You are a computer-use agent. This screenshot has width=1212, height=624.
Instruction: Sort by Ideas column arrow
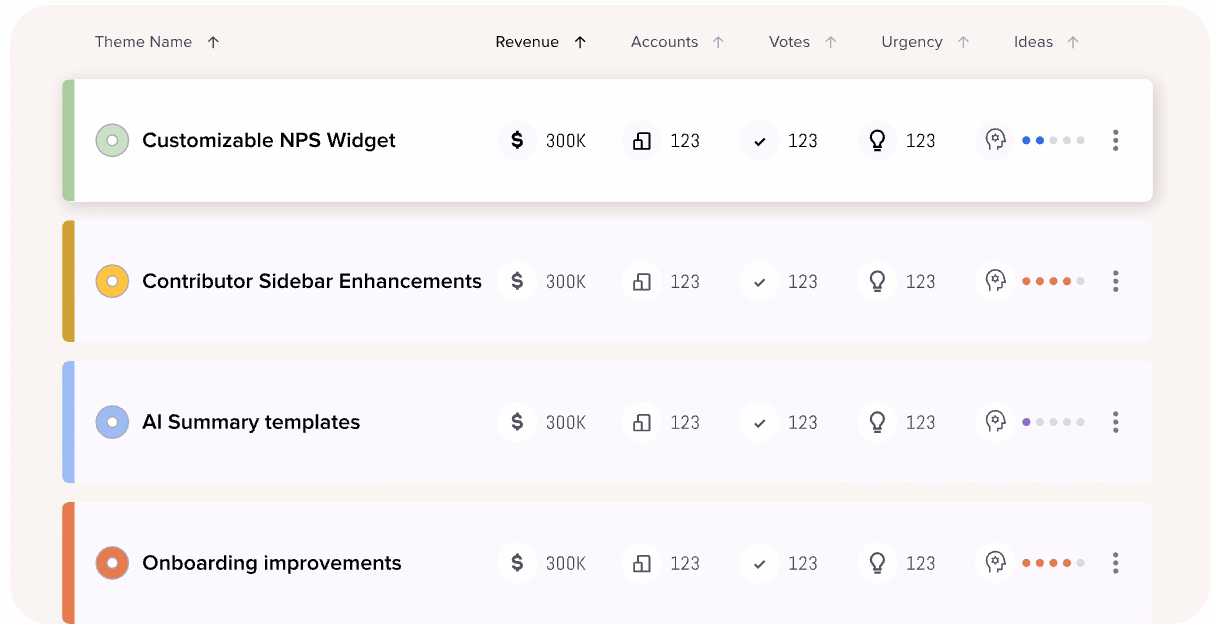point(1073,42)
